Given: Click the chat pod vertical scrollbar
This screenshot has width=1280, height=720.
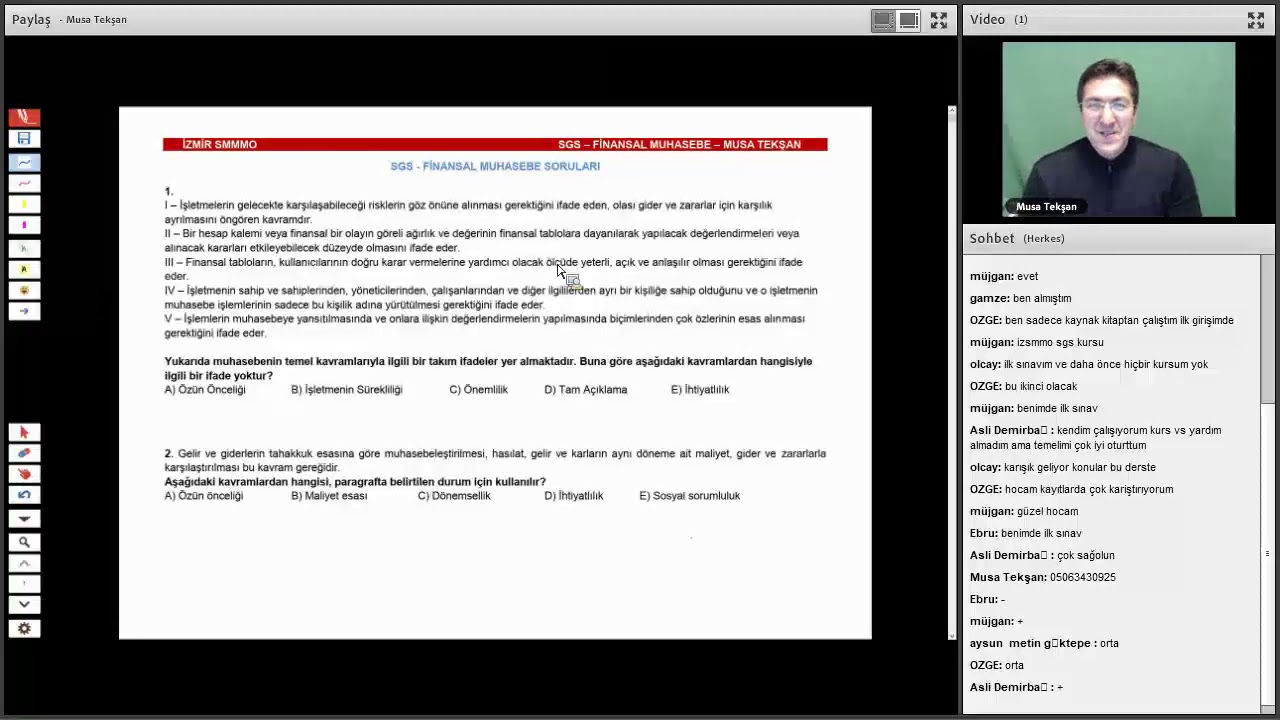Looking at the screenshot, I should point(1267,482).
